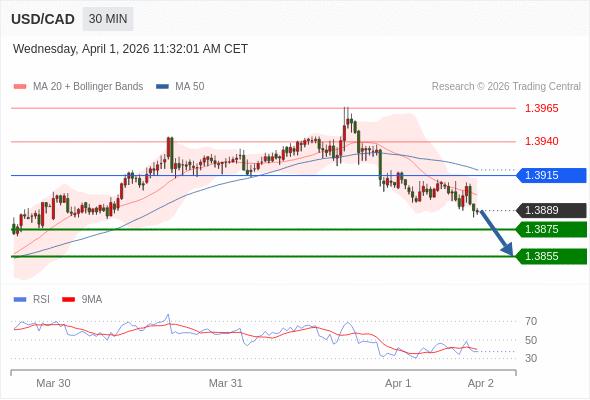The width and height of the screenshot is (590, 400).
Task: Toggle the MA 50 legend label
Action: [x=190, y=87]
